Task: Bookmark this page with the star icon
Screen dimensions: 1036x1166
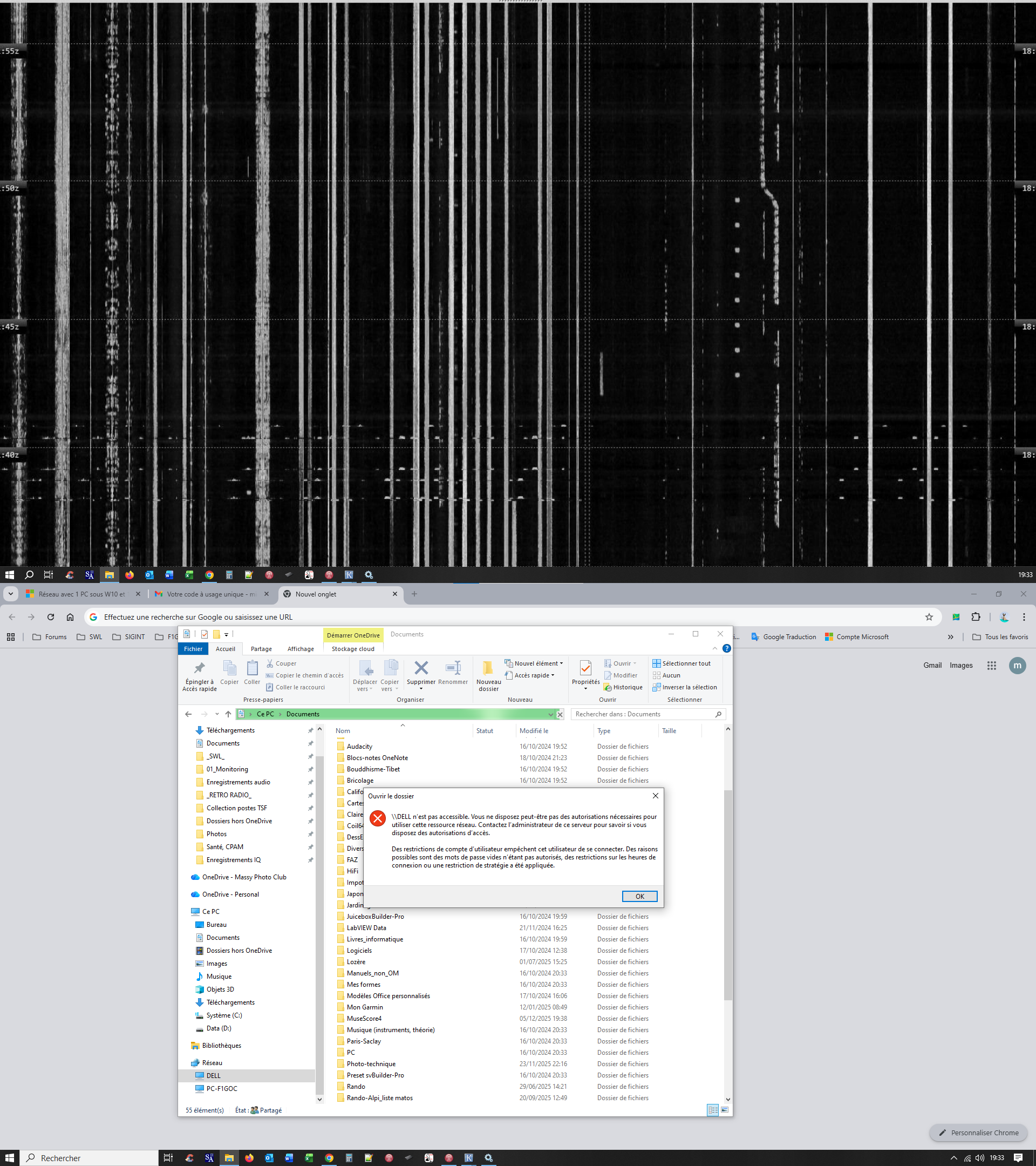Action: [929, 616]
